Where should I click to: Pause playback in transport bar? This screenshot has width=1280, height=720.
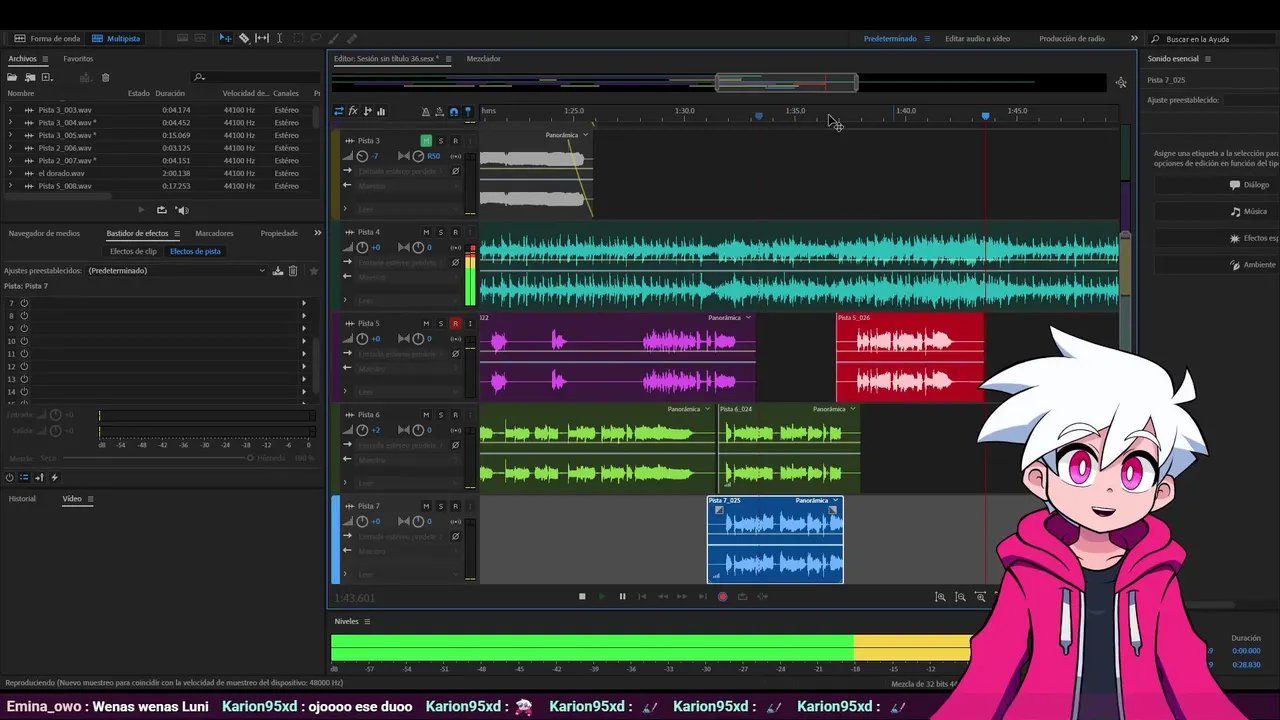click(x=622, y=597)
